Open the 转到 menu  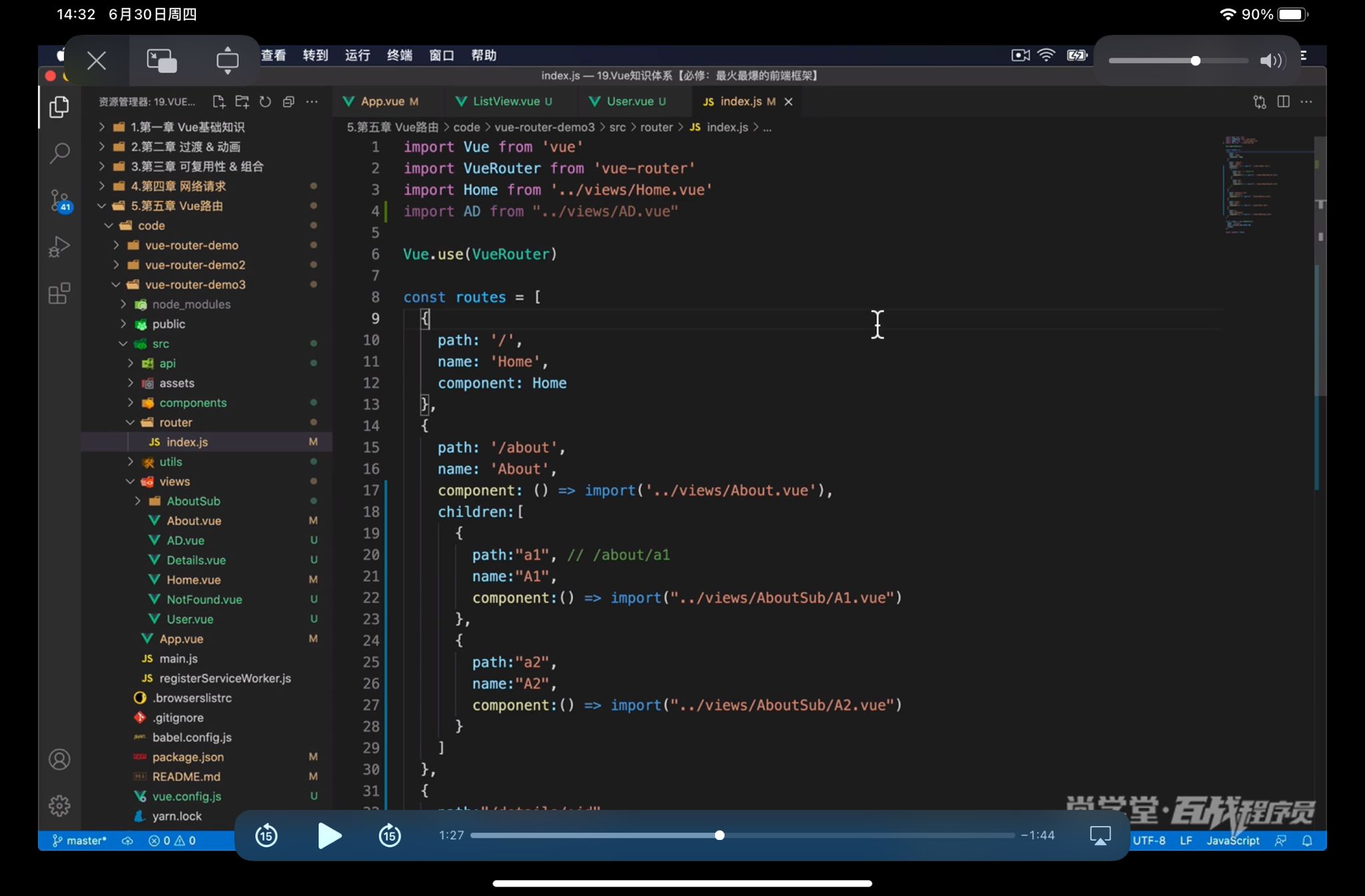tap(315, 55)
